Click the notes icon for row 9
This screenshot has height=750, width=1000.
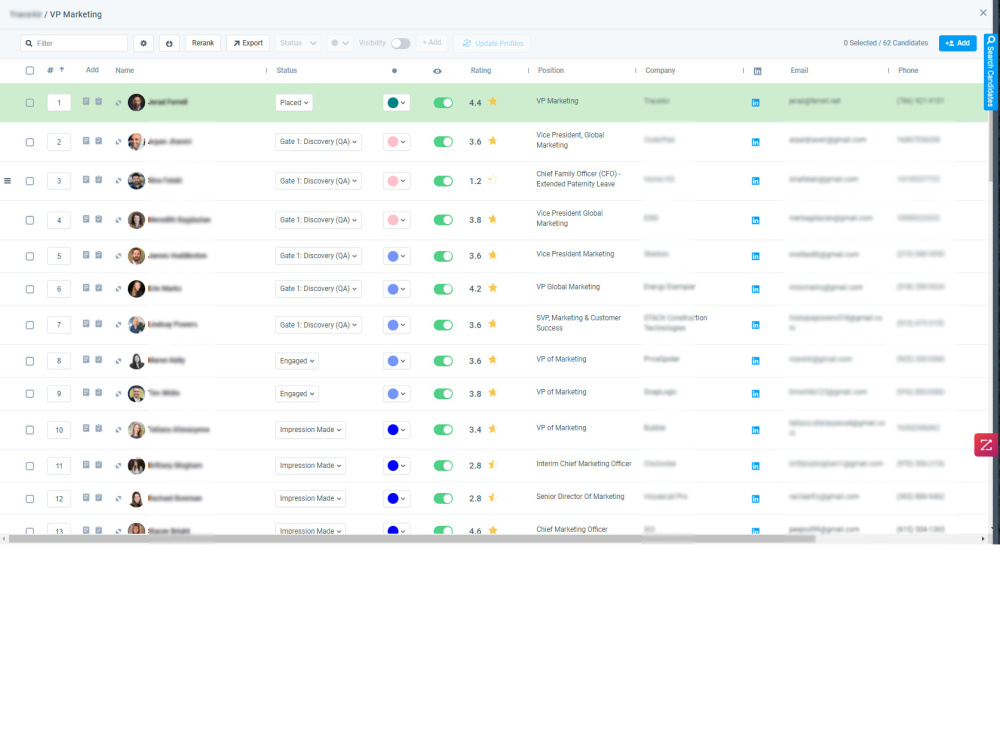tap(86, 393)
